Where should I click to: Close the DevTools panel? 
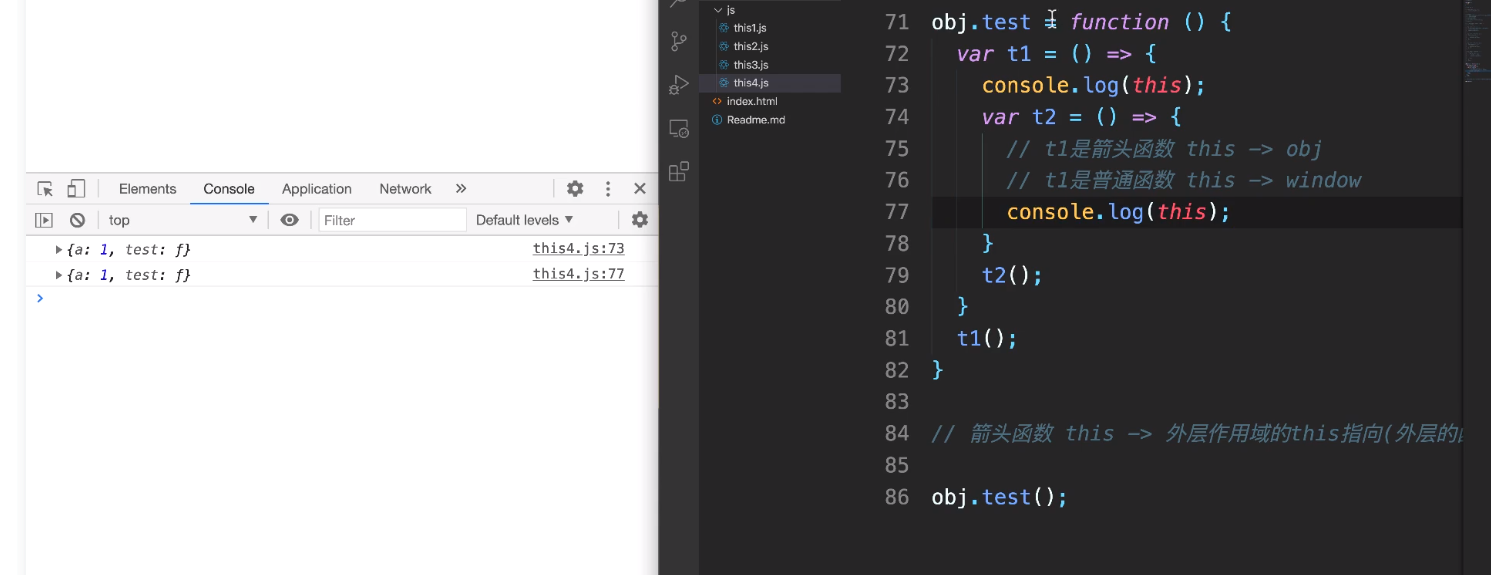tap(640, 189)
